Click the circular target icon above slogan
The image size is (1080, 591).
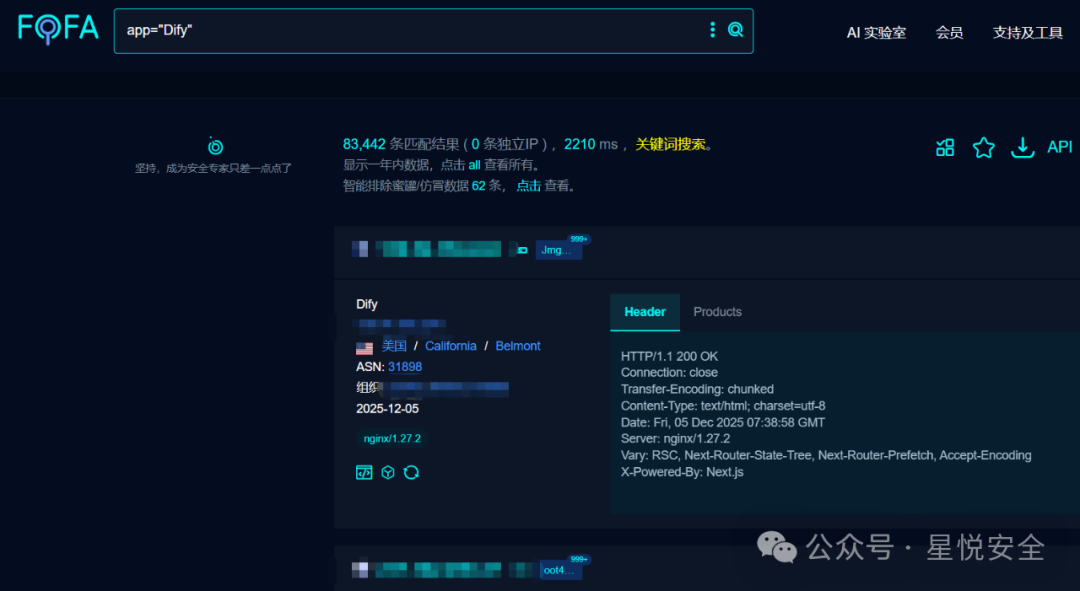click(215, 146)
